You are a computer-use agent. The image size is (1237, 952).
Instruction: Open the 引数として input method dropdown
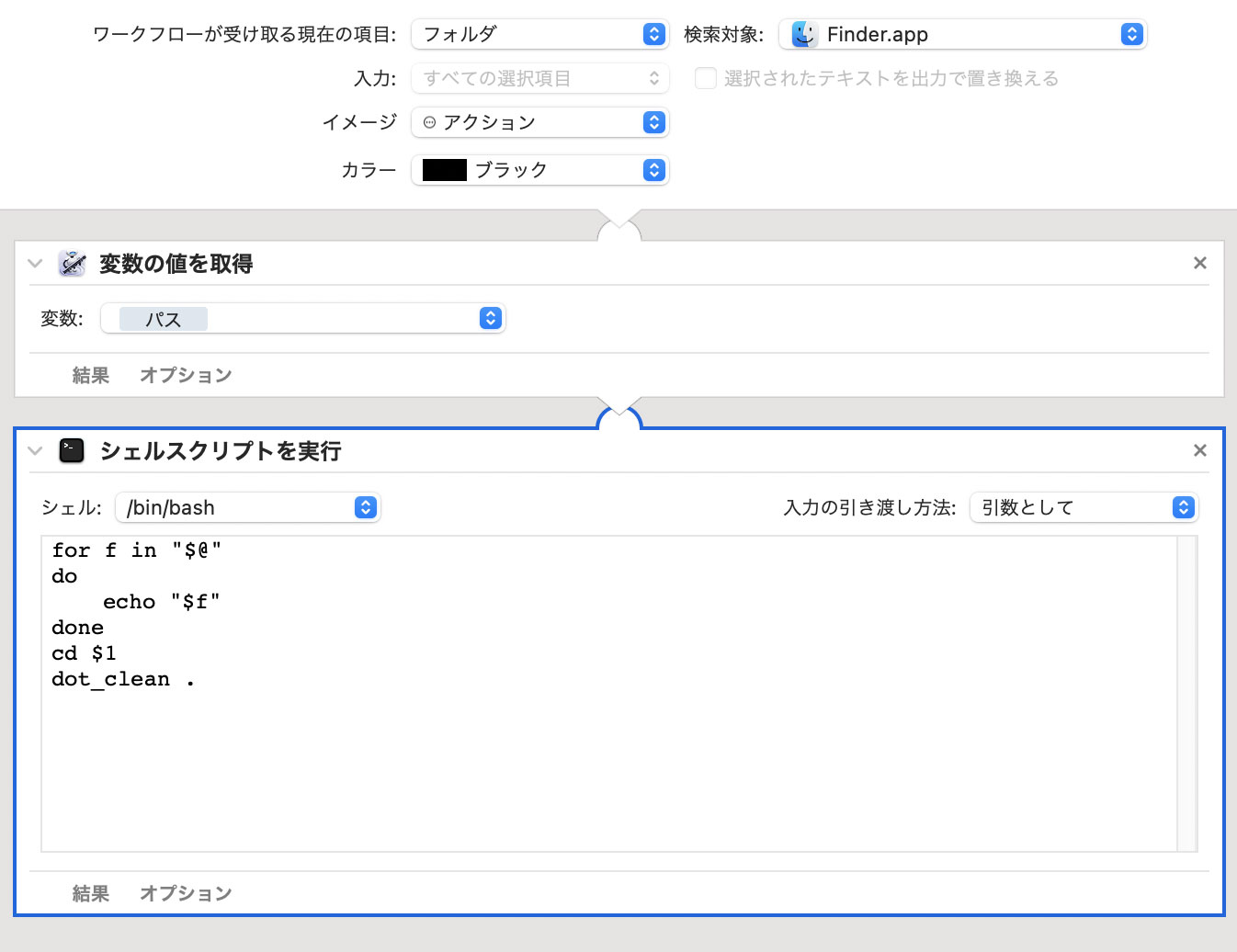coord(1084,507)
